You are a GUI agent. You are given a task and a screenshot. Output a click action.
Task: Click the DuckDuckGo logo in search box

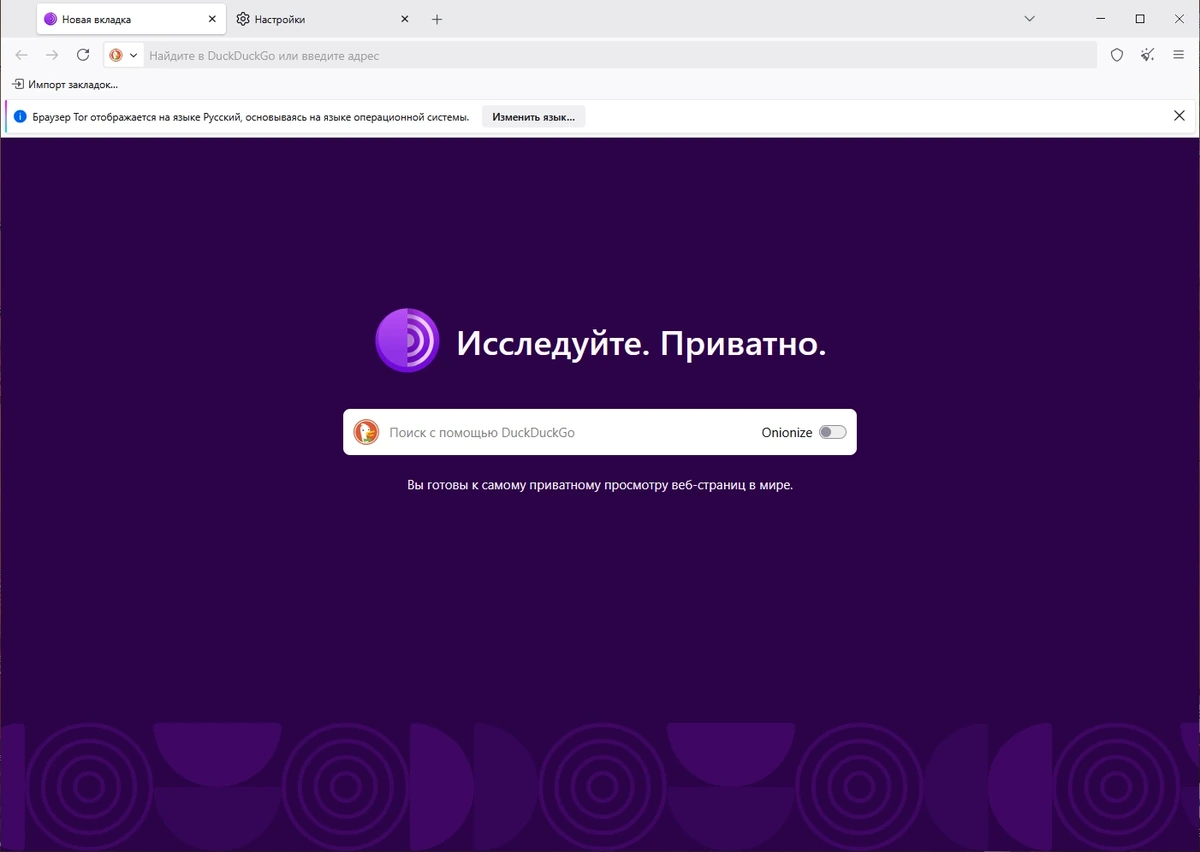point(366,432)
